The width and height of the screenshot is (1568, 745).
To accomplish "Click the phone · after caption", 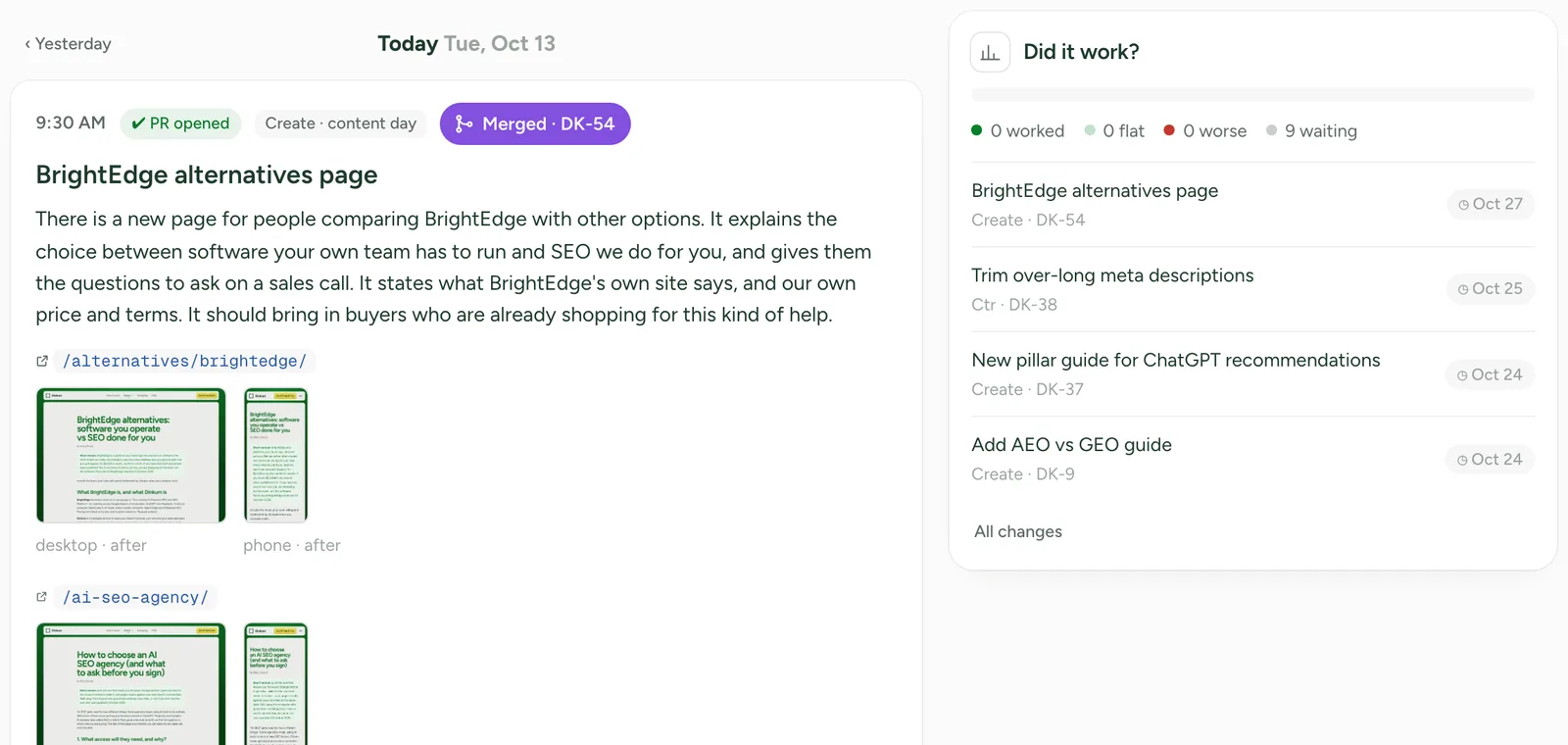I will 292,545.
